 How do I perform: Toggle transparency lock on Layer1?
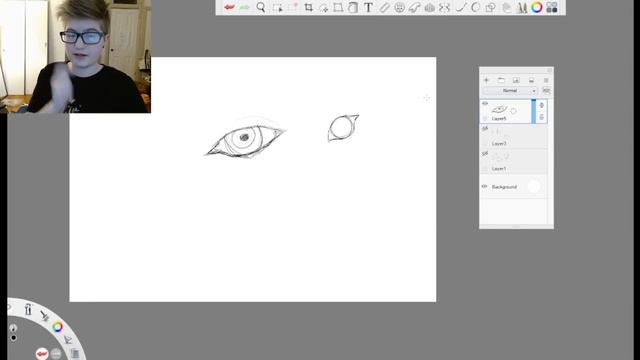coord(485,168)
